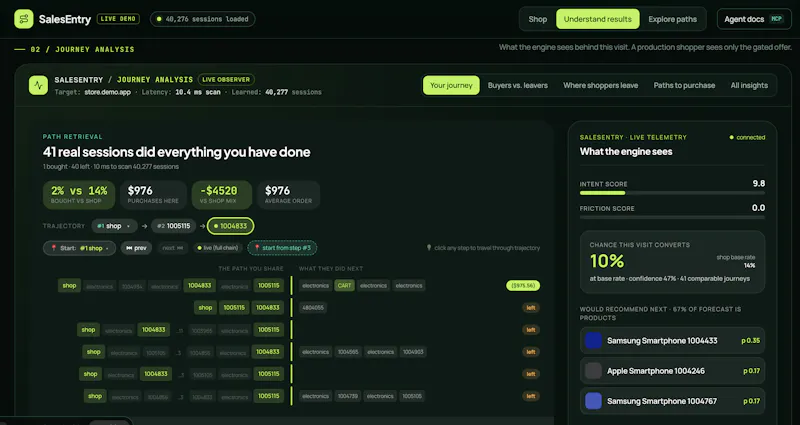
Task: Click the 2% vs 14% stat card
Action: coord(79,194)
